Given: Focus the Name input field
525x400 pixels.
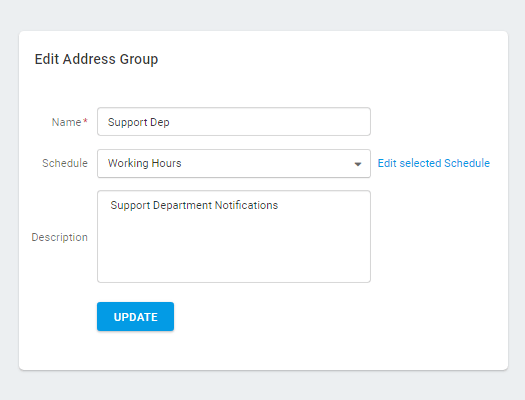Looking at the screenshot, I should point(234,122).
